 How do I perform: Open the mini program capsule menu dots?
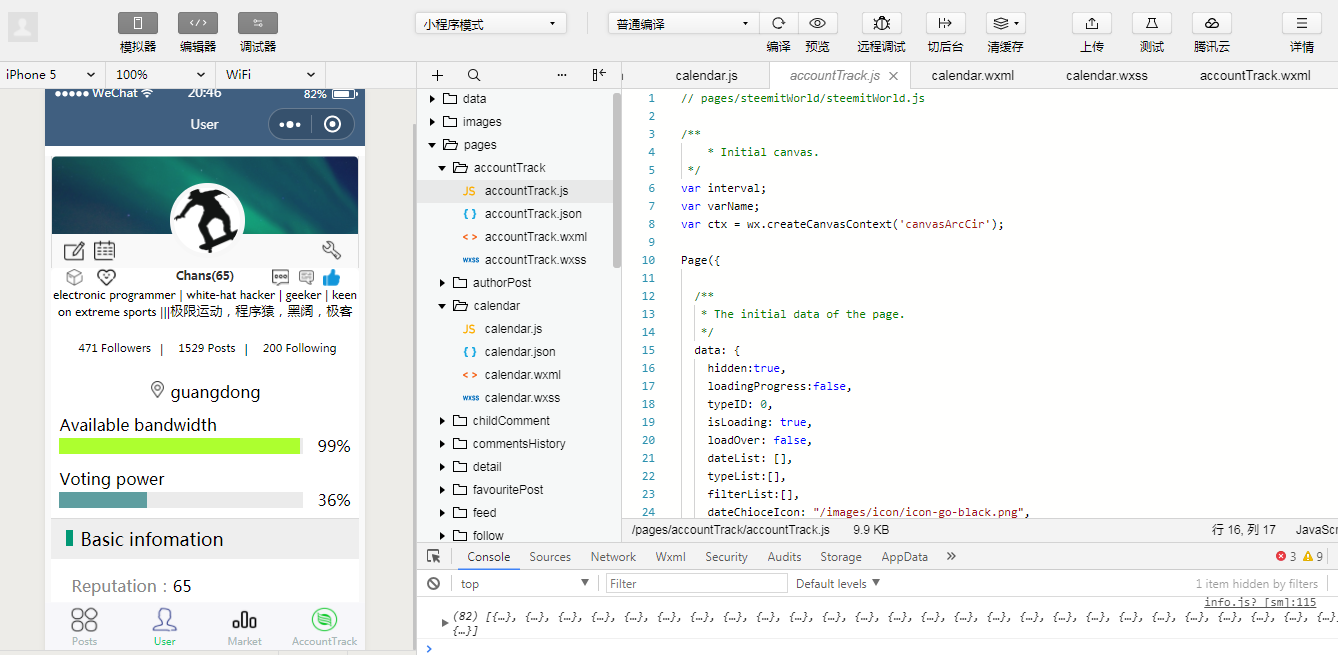290,124
